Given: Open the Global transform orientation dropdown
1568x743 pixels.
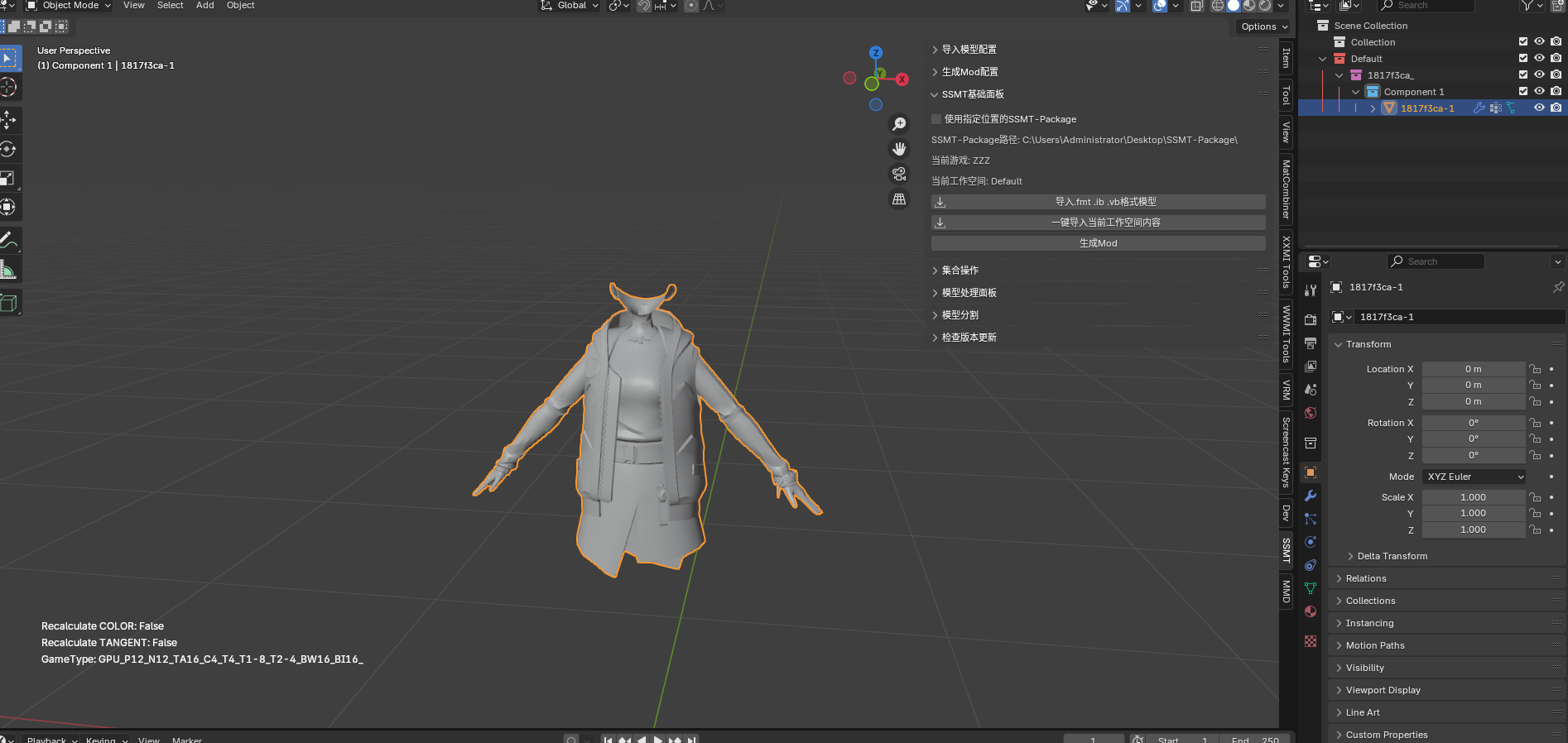Looking at the screenshot, I should click(570, 6).
